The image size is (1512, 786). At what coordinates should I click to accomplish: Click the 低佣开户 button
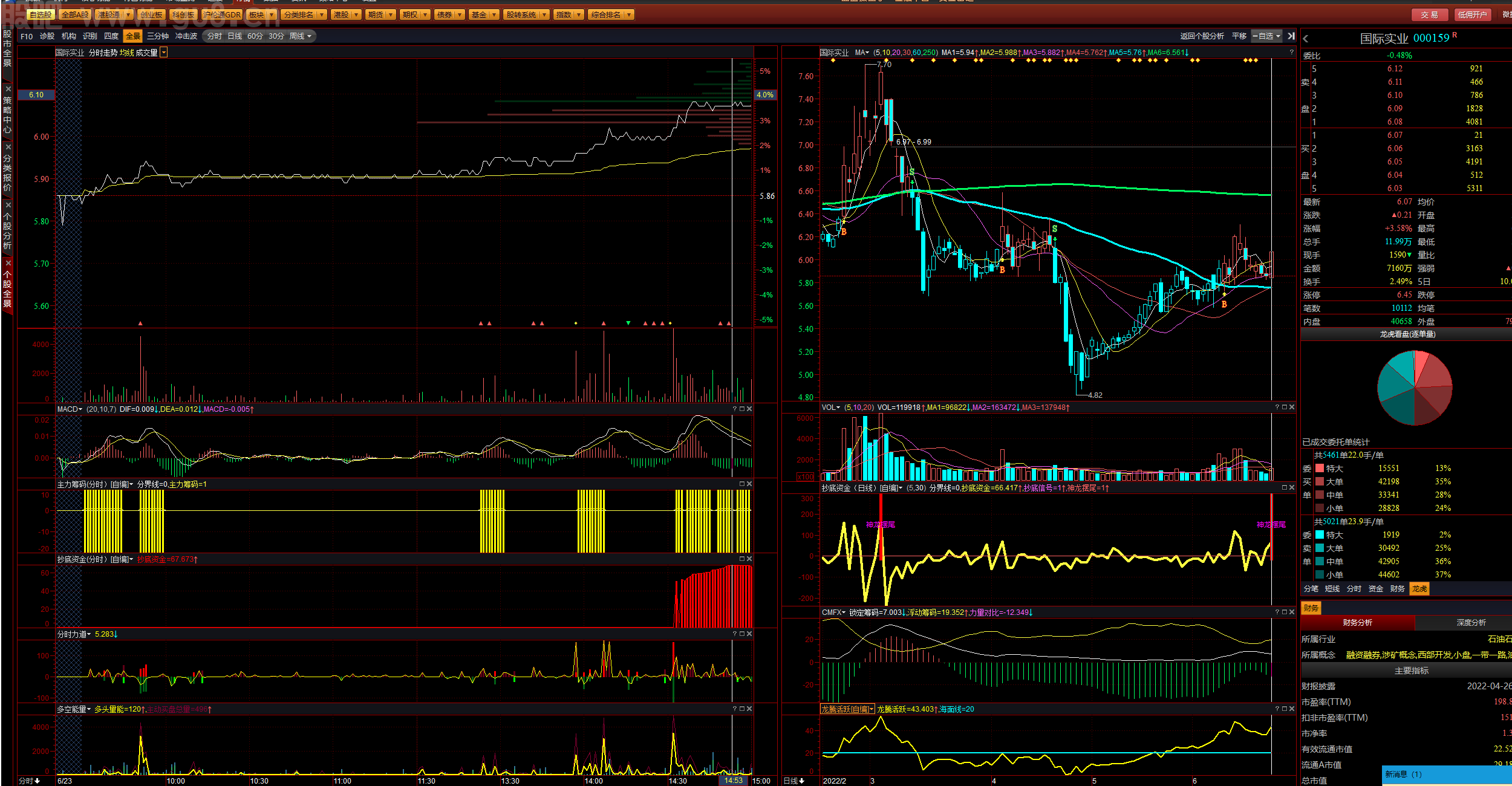tap(1472, 15)
